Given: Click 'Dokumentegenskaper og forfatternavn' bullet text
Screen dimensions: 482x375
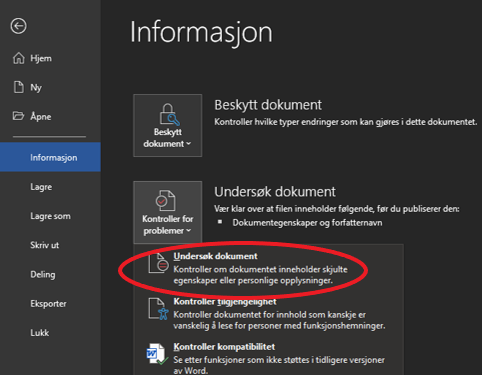Looking at the screenshot, I should tap(307, 223).
